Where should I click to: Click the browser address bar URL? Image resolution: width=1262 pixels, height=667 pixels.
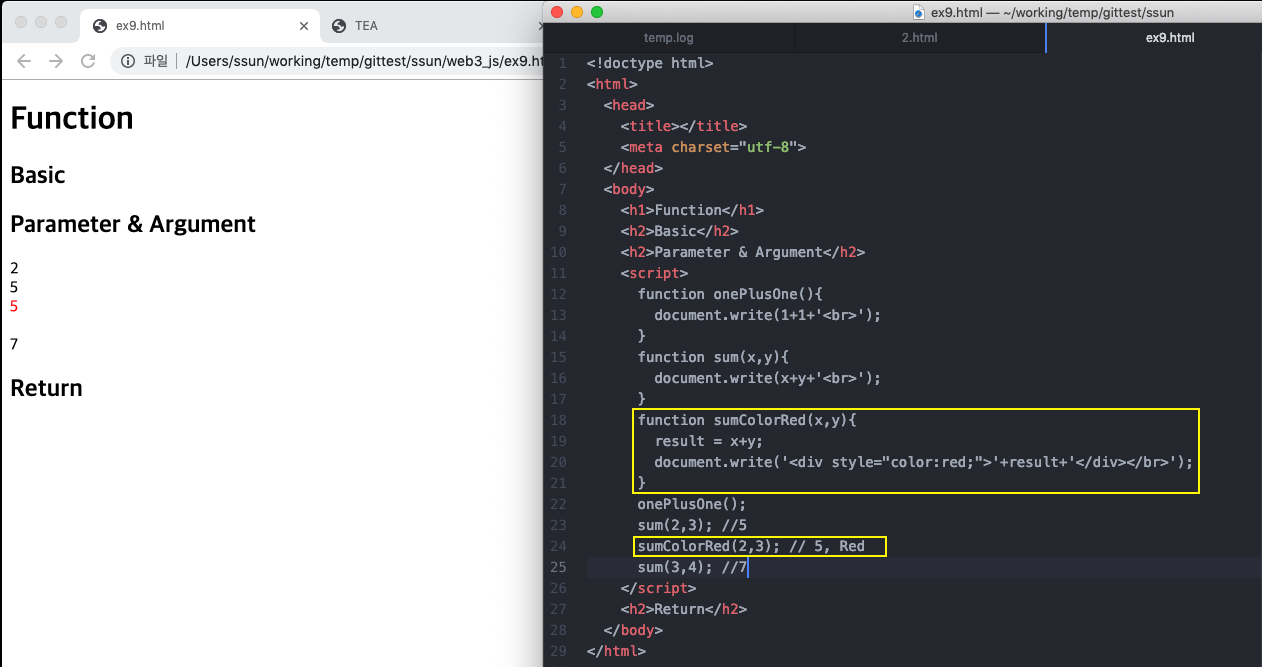click(364, 61)
